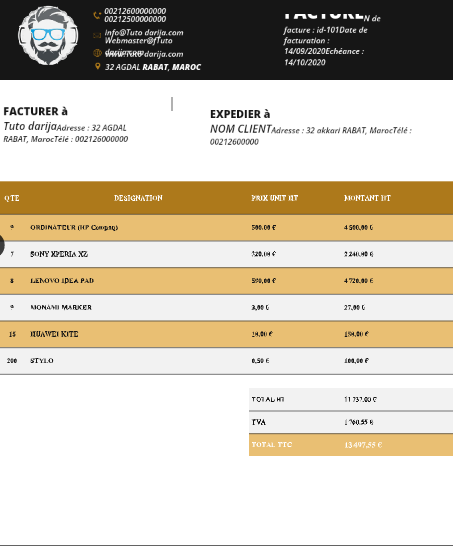This screenshot has height=546, width=453.
Task: Click the EXPEDIER à heading
Action: click(240, 114)
